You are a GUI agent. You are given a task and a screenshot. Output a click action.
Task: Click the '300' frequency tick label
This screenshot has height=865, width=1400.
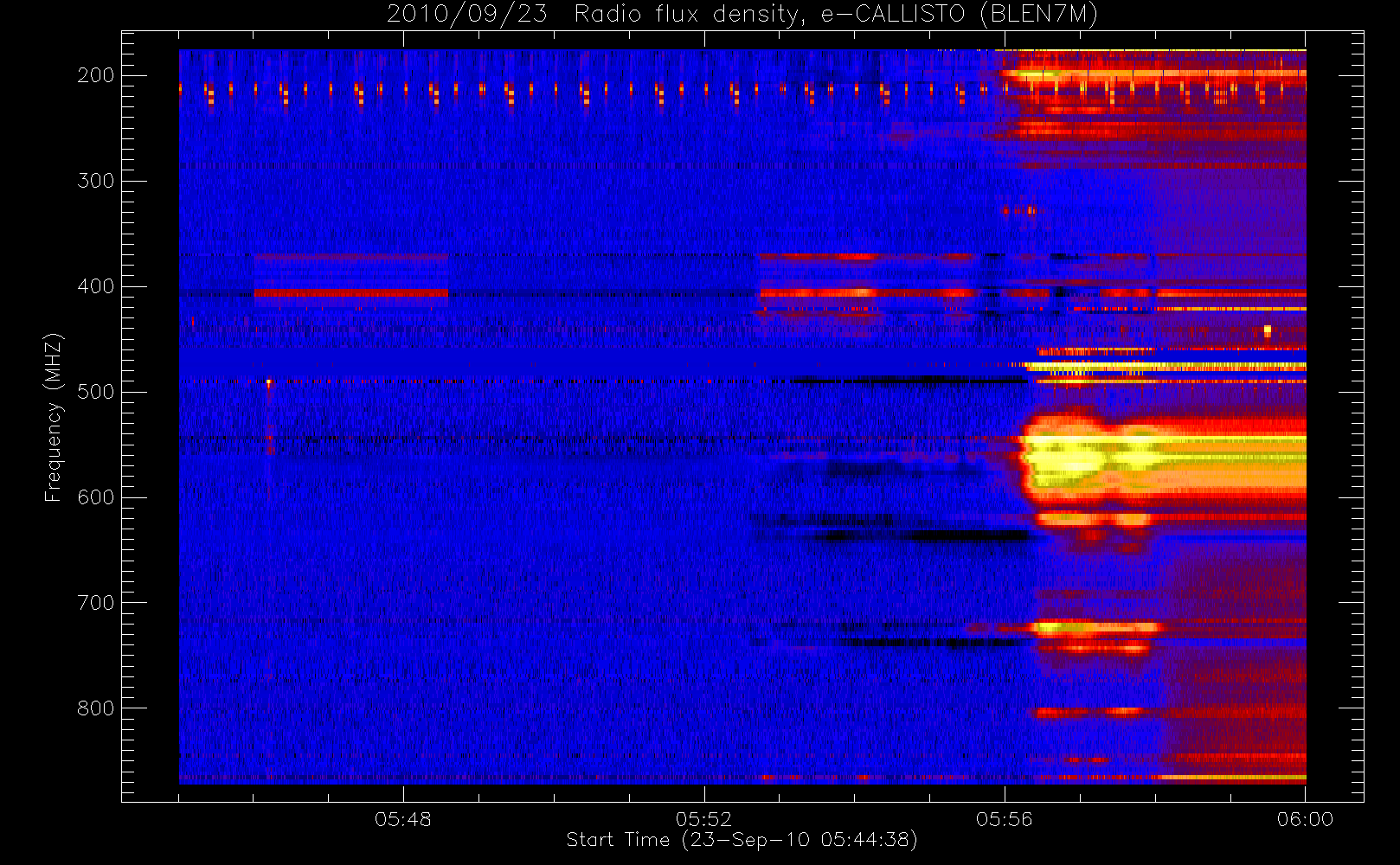(96, 181)
